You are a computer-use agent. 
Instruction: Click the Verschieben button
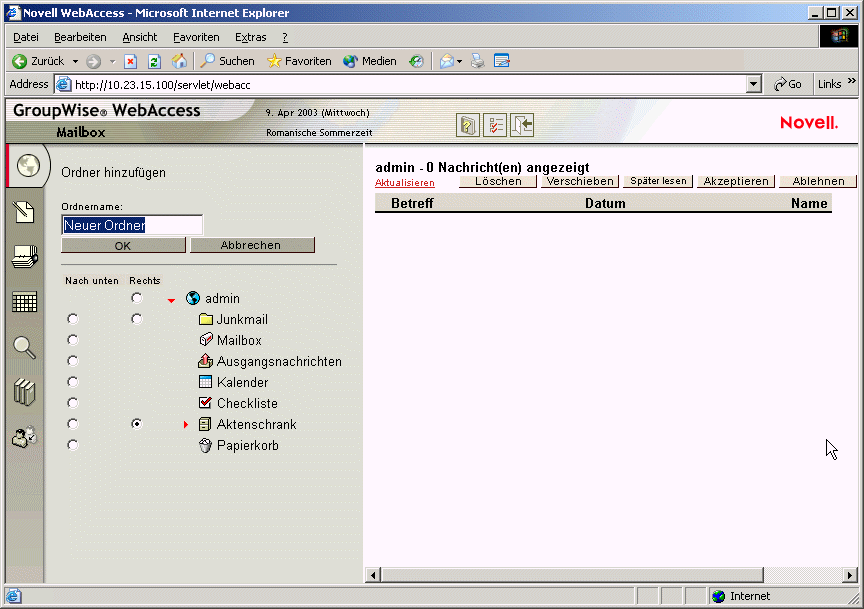pos(580,181)
